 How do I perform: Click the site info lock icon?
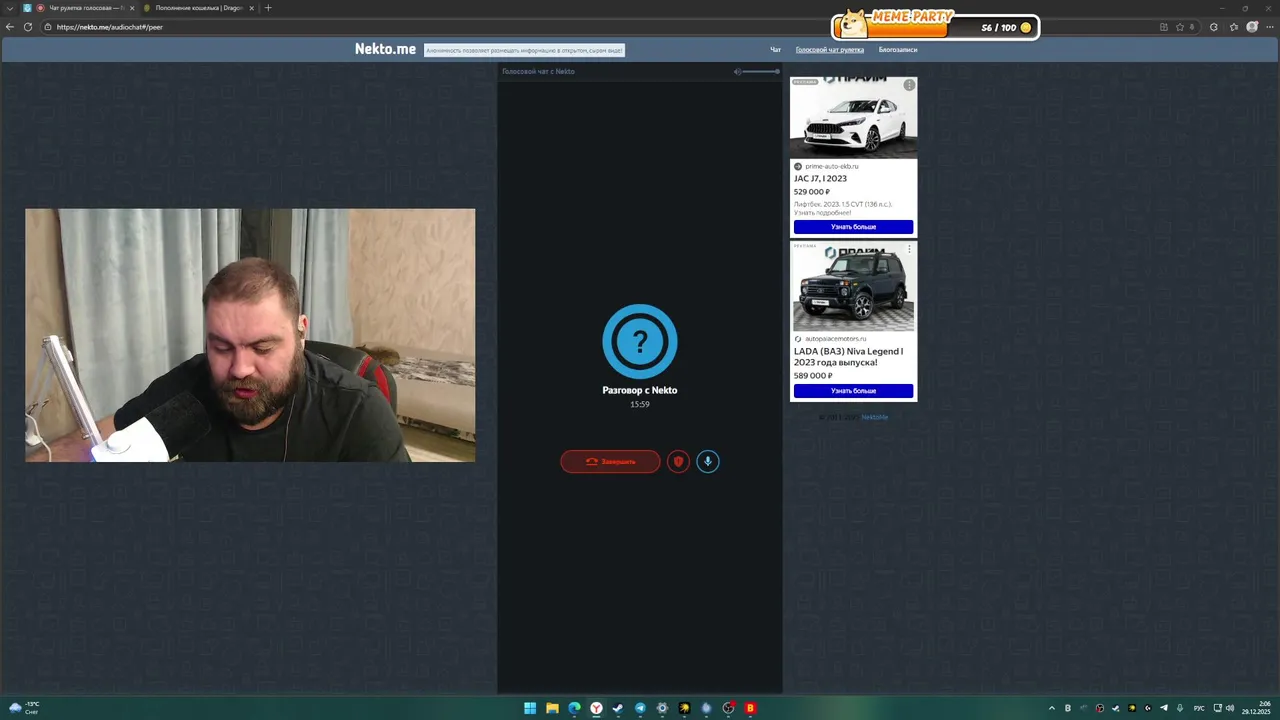[48, 27]
